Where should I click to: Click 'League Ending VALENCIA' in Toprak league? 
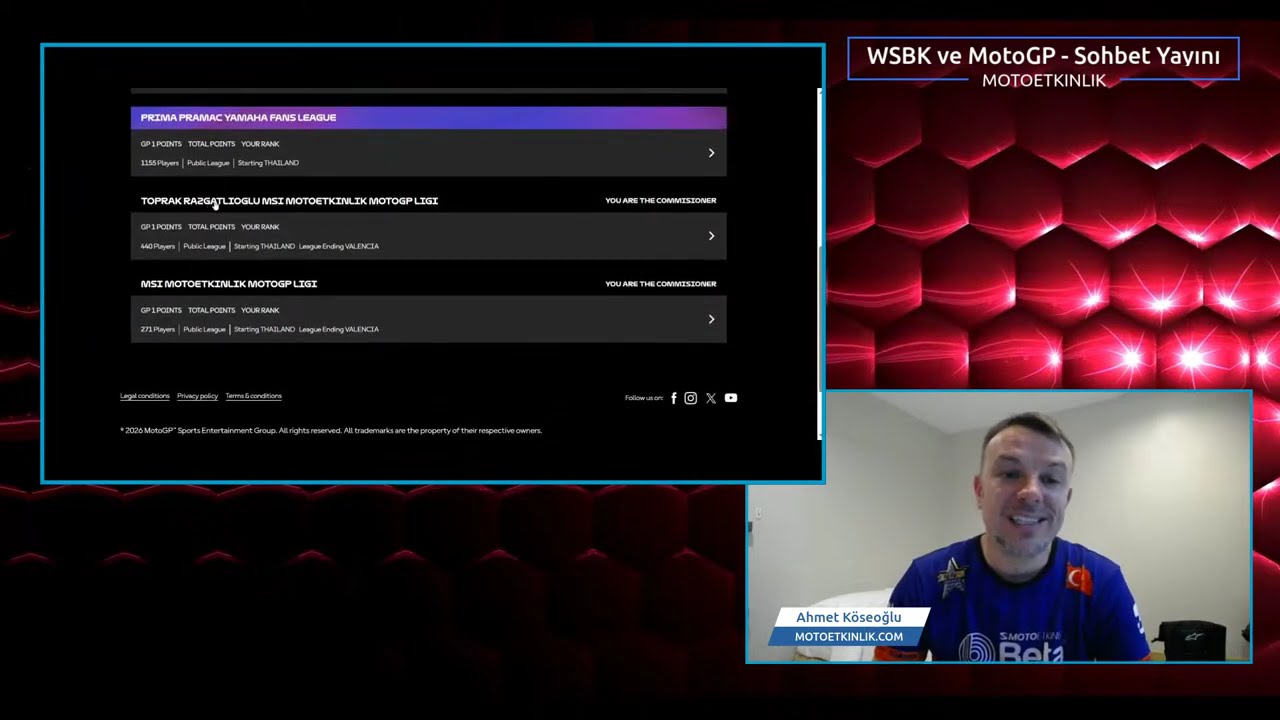coord(338,246)
